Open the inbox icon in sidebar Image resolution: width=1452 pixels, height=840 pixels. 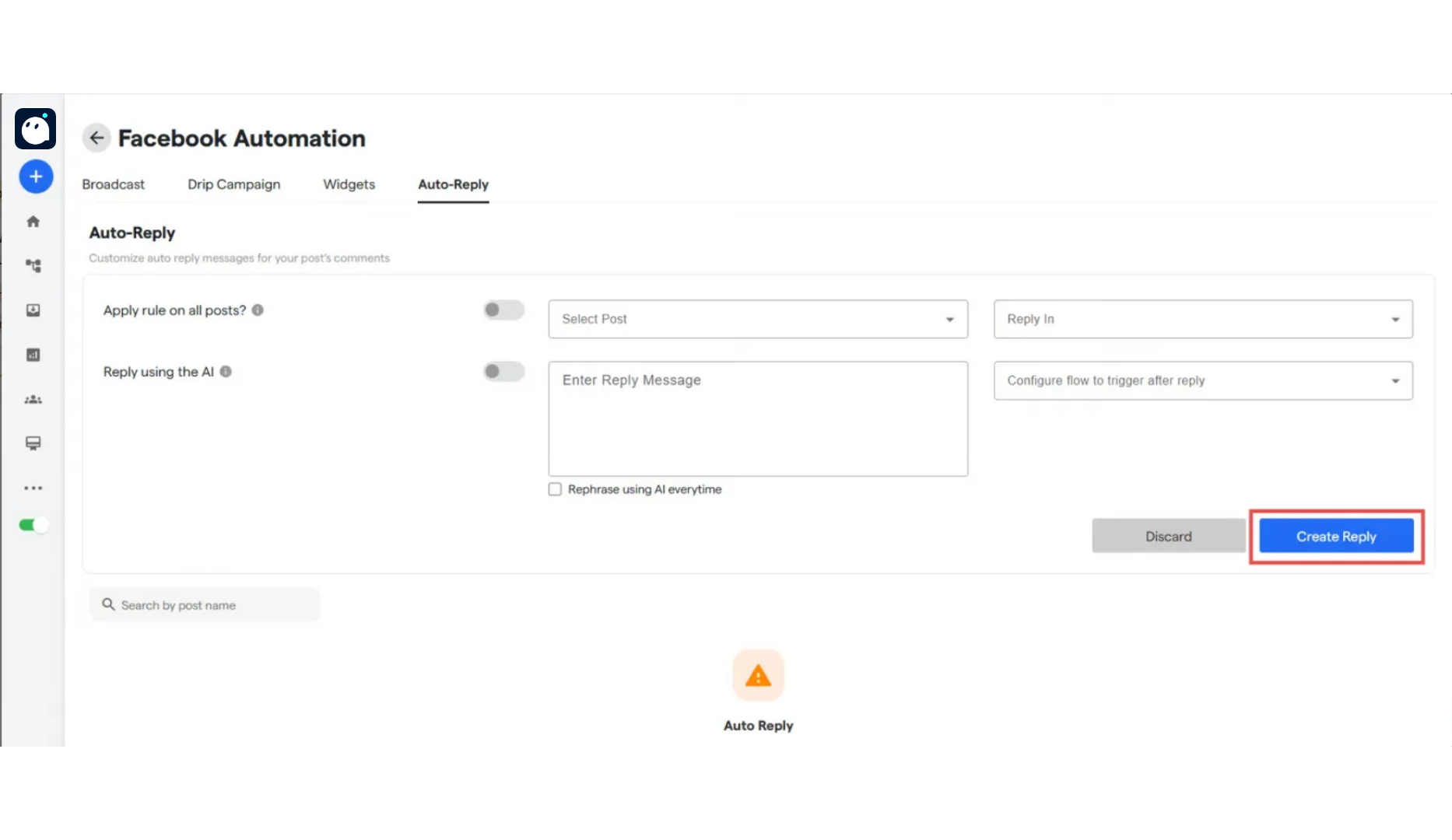(33, 310)
